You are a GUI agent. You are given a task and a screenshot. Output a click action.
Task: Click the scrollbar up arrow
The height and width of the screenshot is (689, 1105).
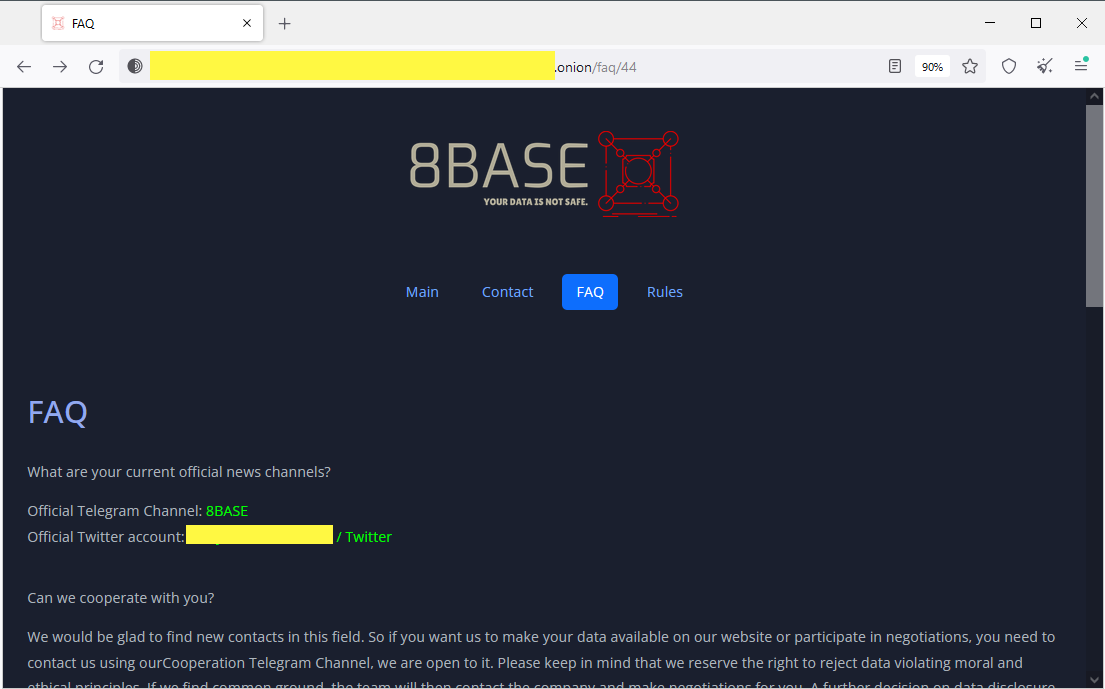click(1094, 97)
